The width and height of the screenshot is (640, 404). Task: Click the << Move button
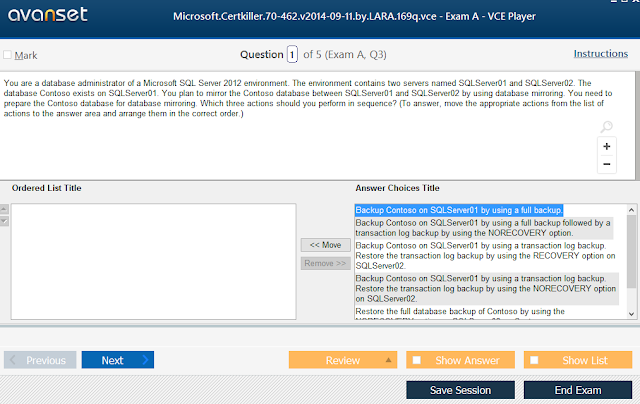(325, 245)
